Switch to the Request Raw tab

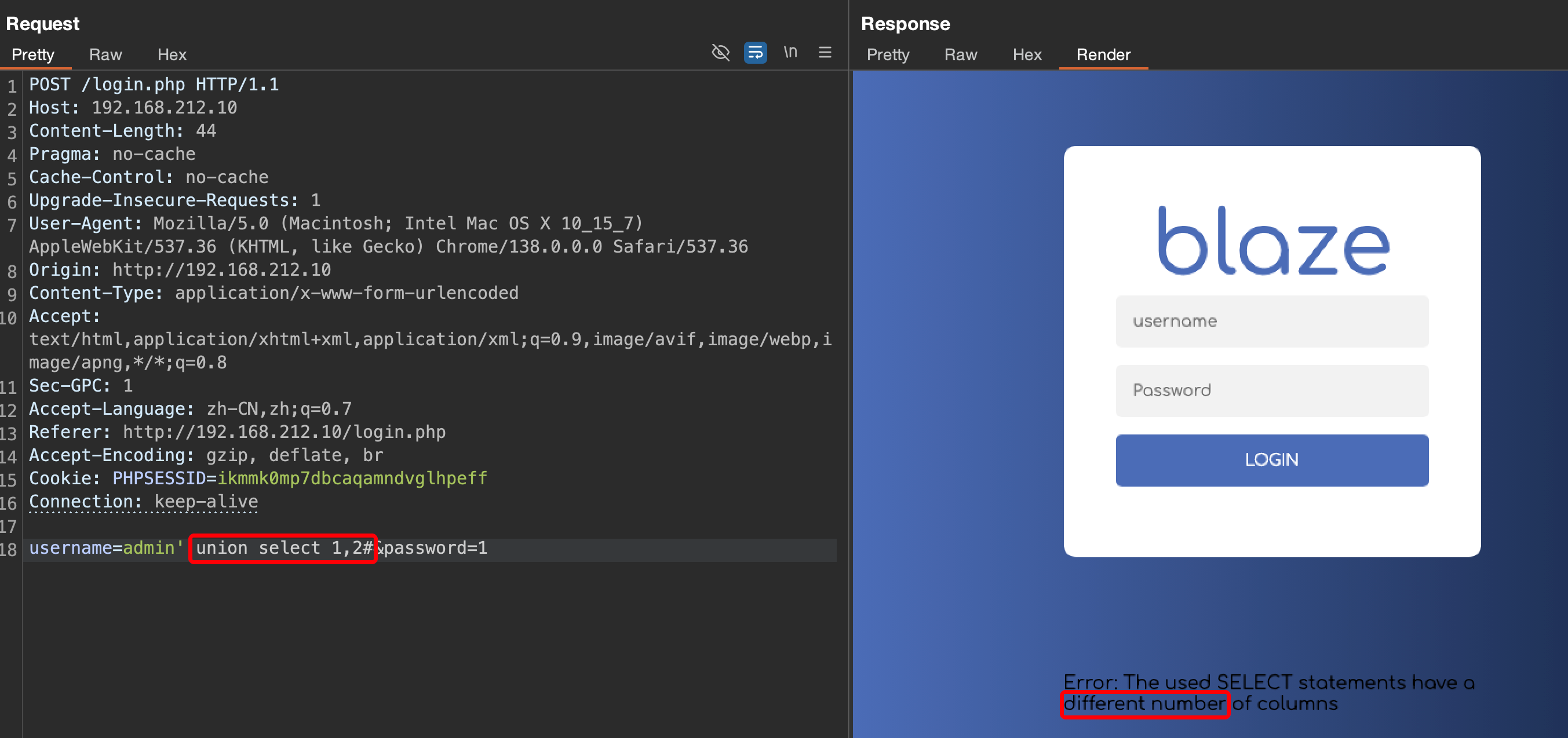105,55
